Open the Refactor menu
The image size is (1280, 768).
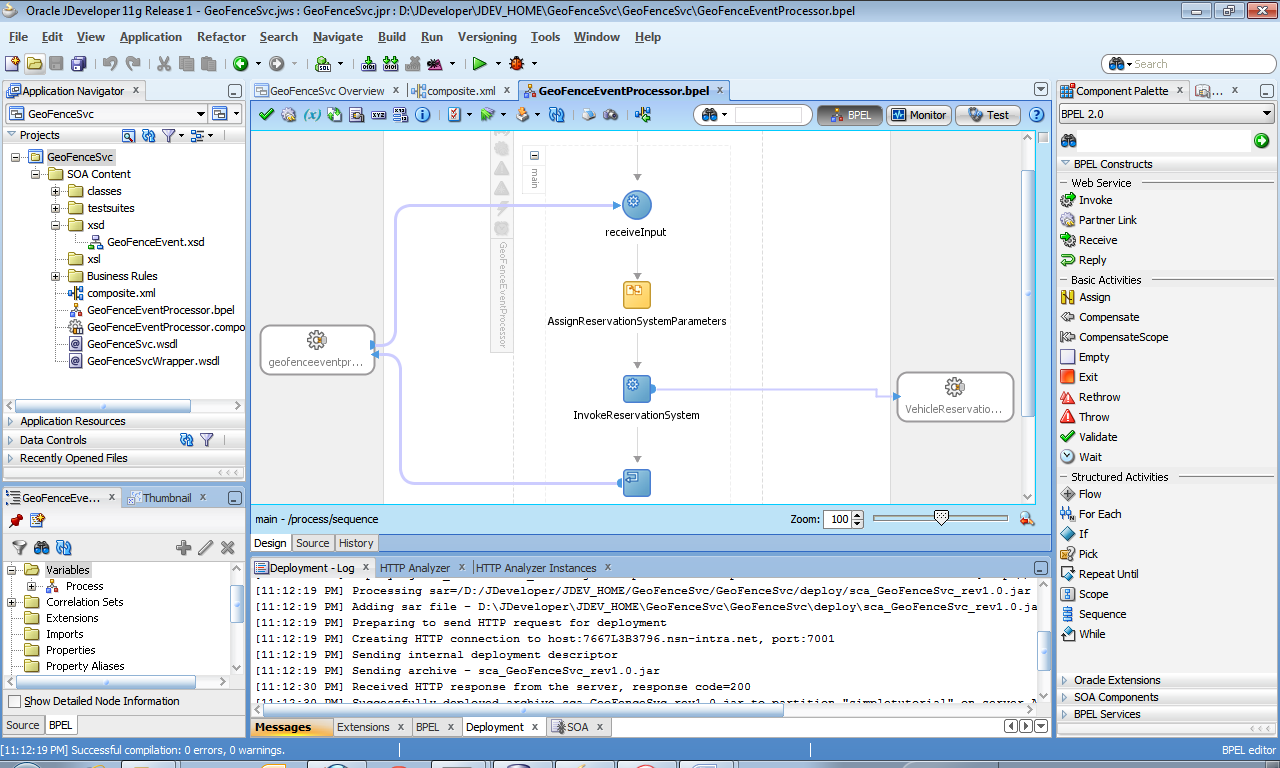coord(221,37)
